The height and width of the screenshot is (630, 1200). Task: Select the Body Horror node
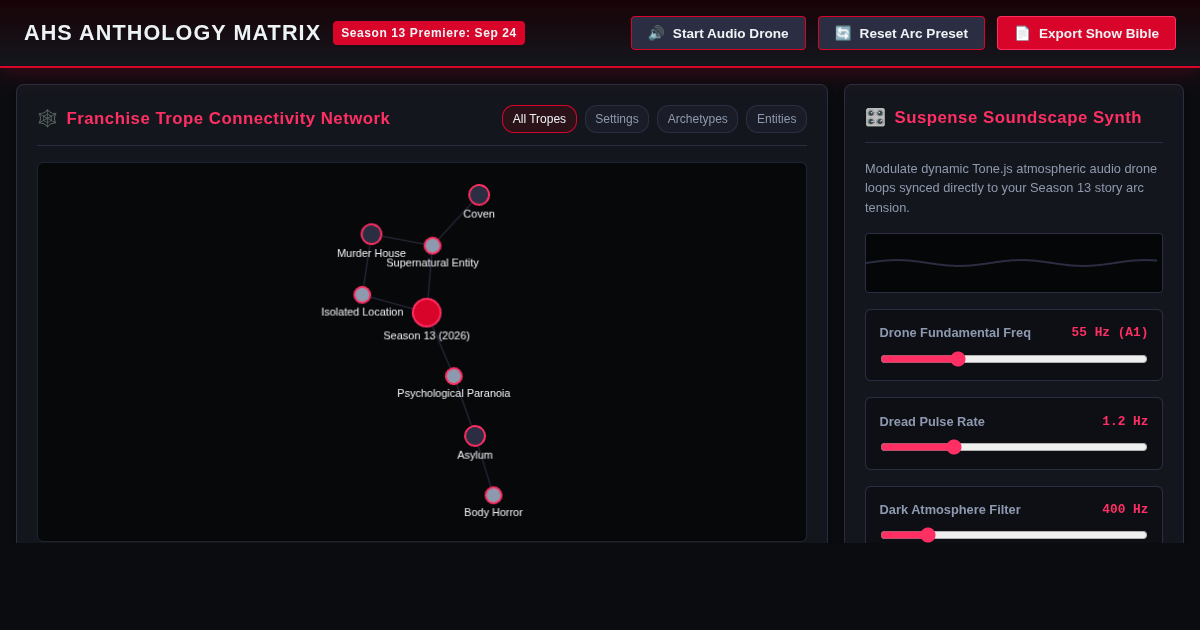tap(493, 495)
